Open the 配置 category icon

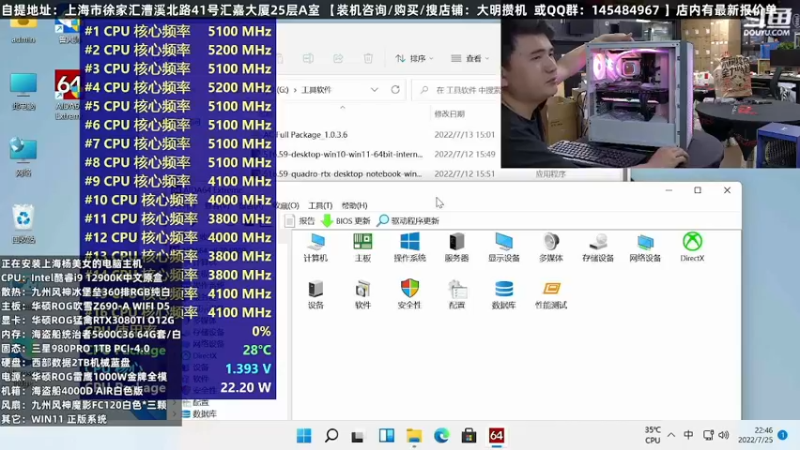point(457,294)
